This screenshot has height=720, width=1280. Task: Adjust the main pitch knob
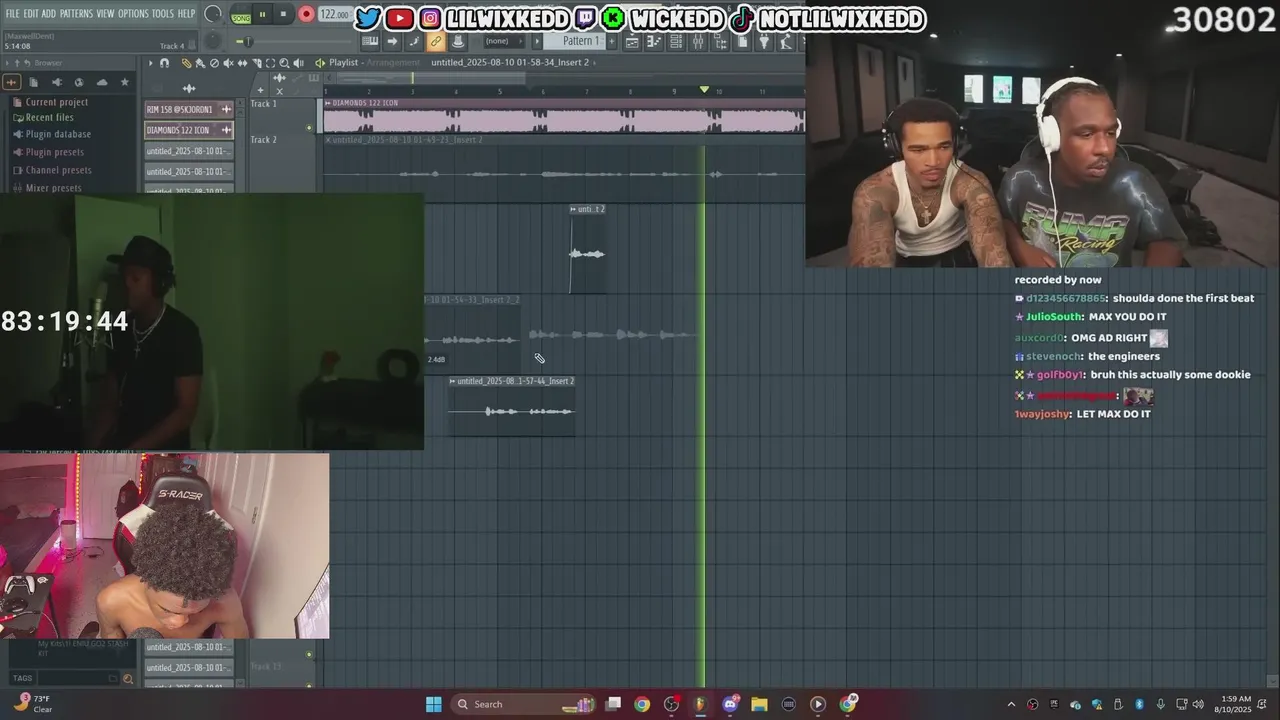(x=213, y=41)
